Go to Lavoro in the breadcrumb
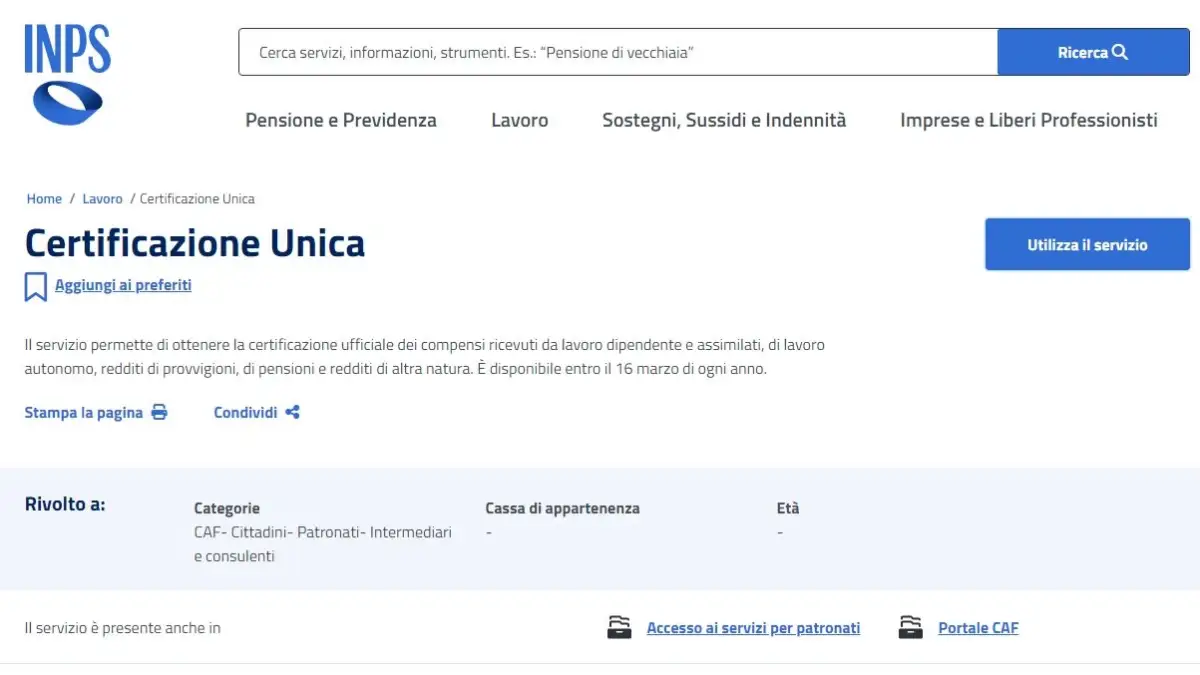 click(x=102, y=199)
